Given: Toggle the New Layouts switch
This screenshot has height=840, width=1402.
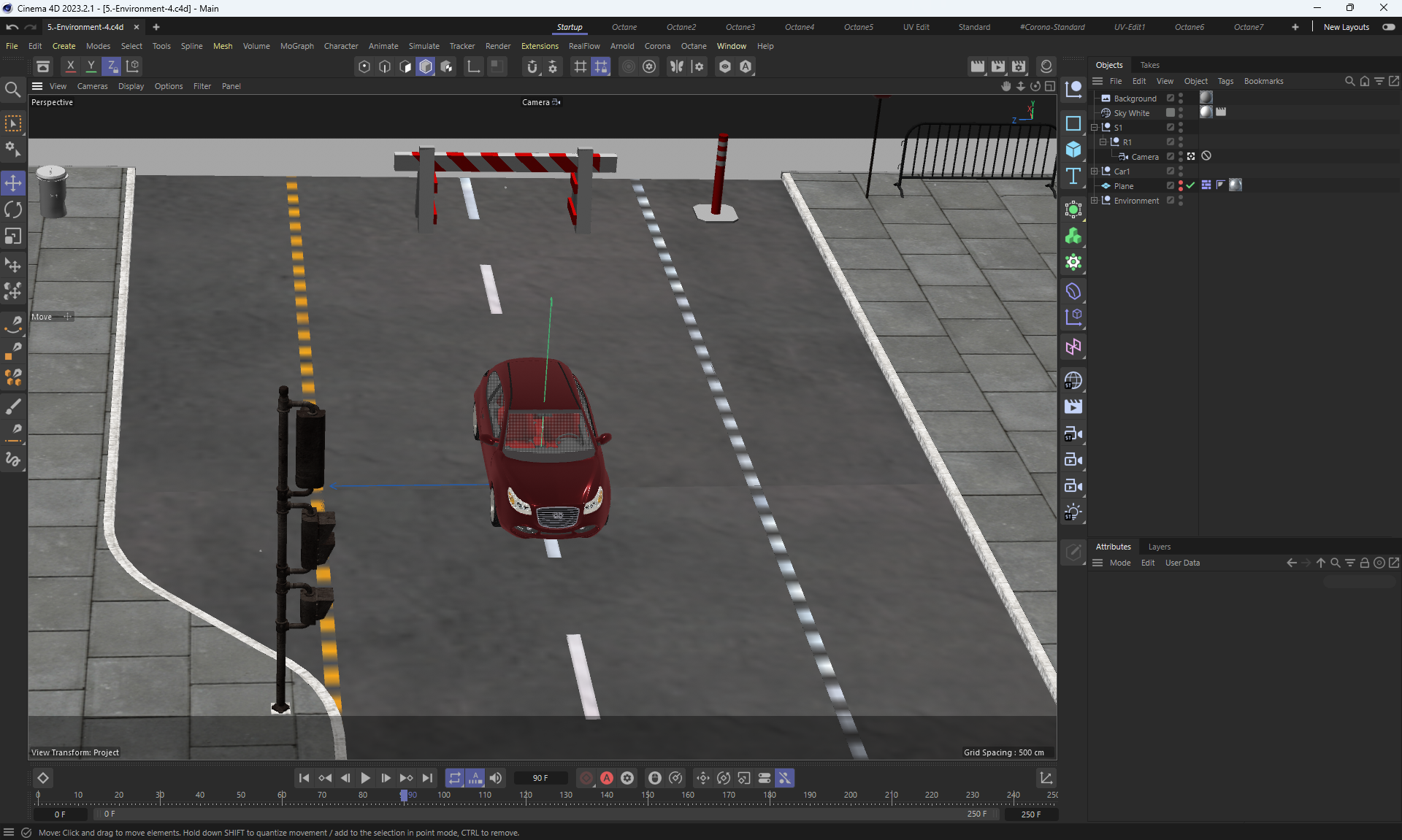Looking at the screenshot, I should [1388, 27].
